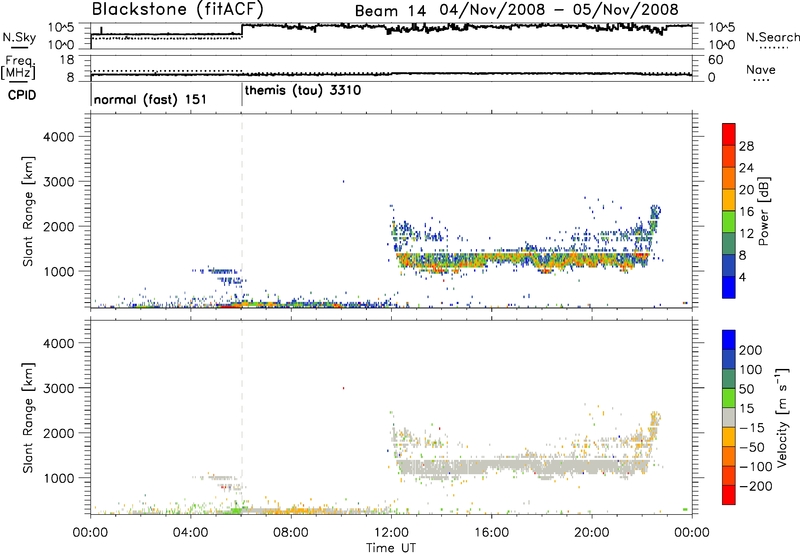Click the power panel 'Slant Range [km]' label
This screenshot has height=554, width=800.
[x=28, y=211]
